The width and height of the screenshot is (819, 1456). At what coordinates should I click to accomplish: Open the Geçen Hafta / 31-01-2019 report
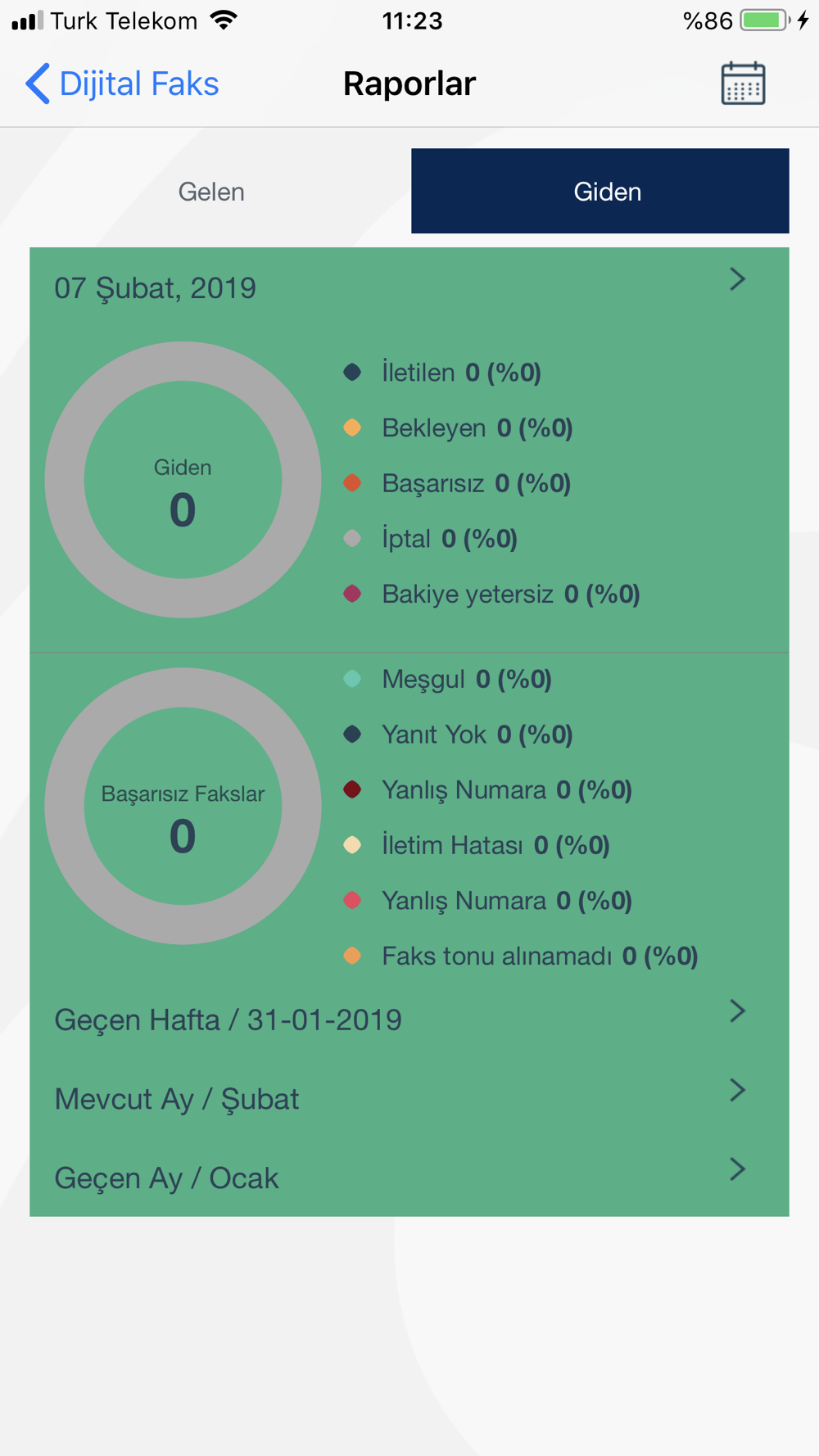click(229, 1020)
